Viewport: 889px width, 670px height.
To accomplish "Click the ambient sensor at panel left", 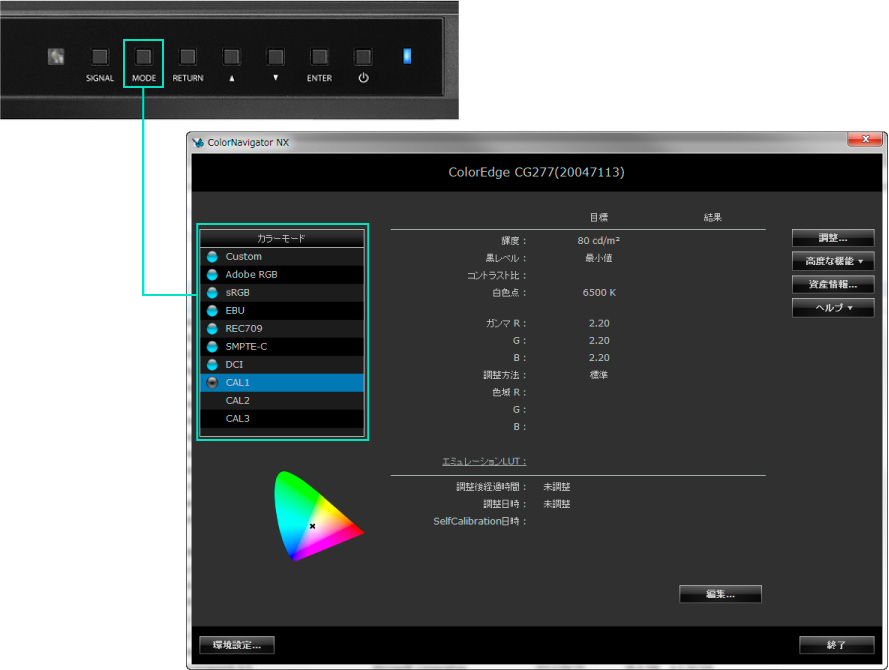I will 56,57.
